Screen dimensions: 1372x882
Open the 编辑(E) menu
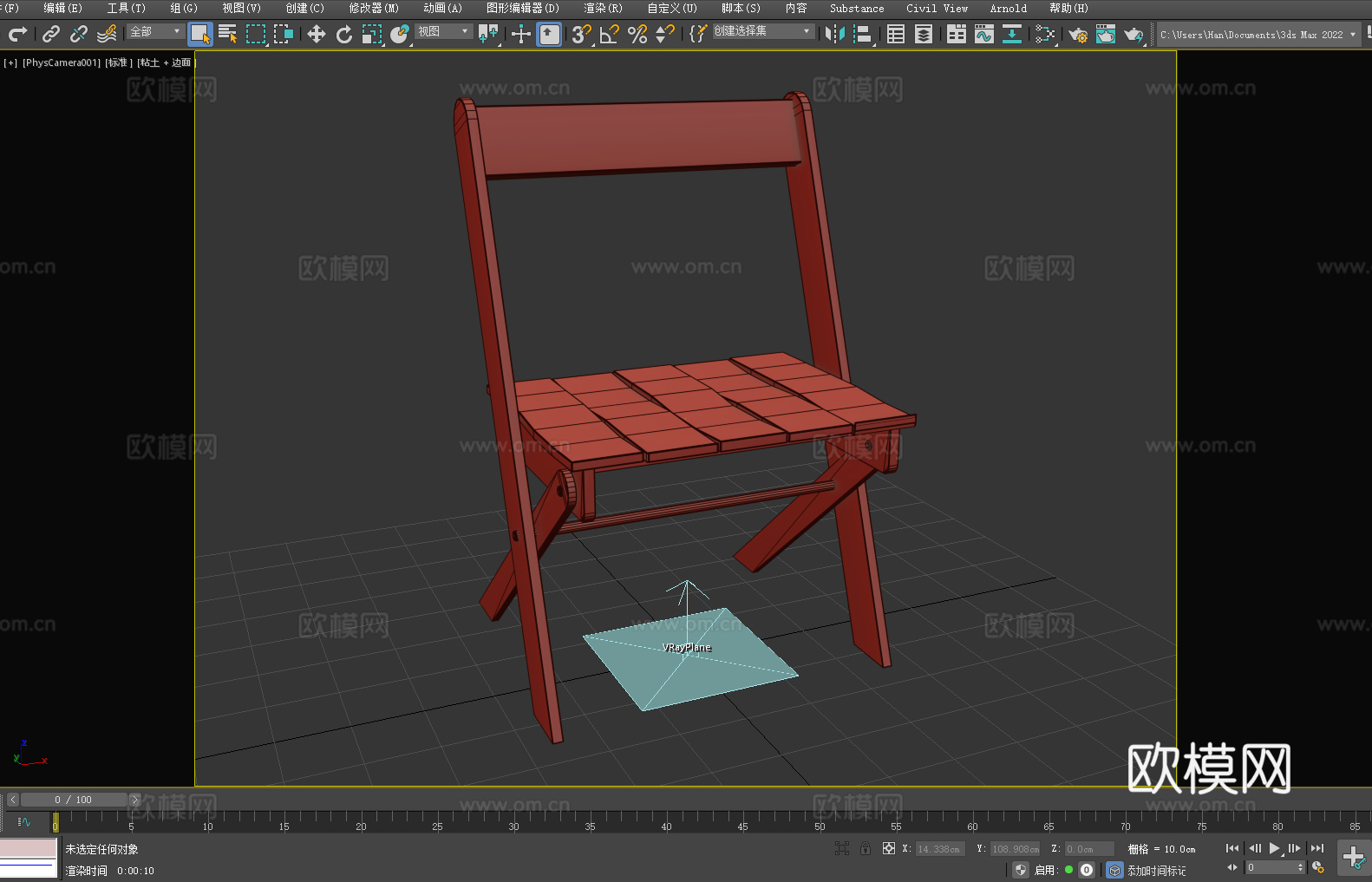point(62,8)
